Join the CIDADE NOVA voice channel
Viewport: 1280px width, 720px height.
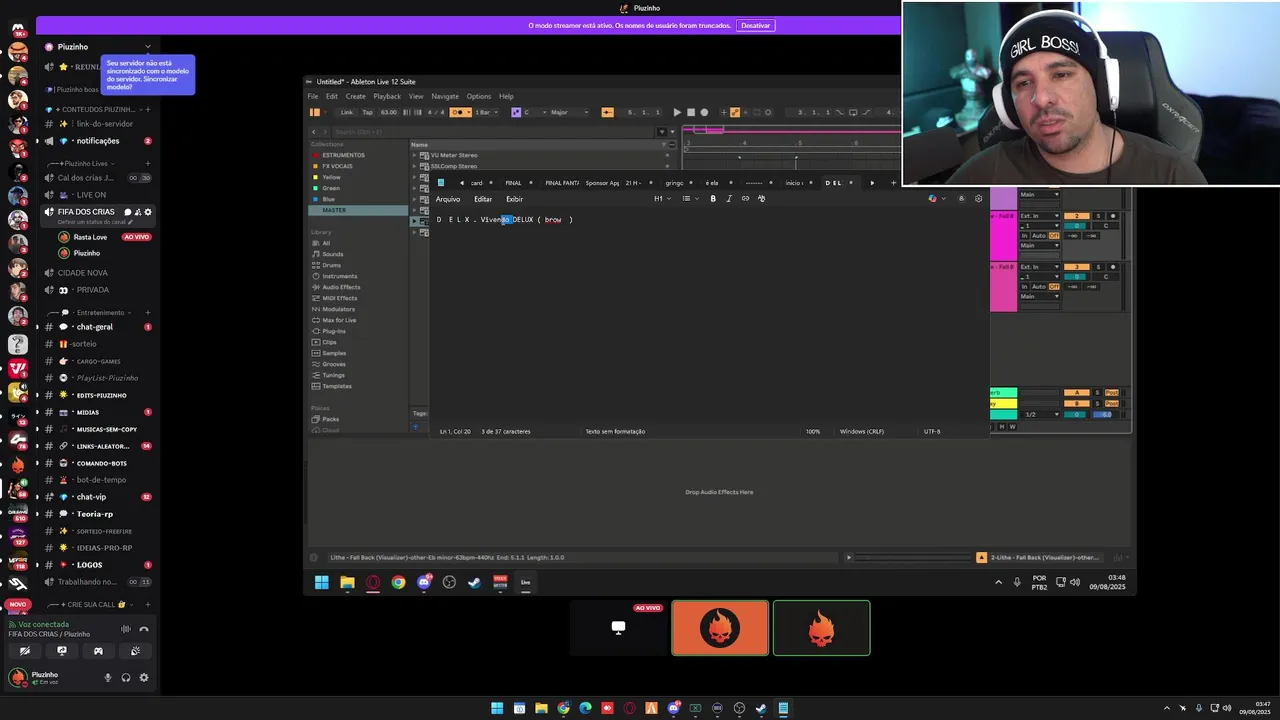pos(82,273)
